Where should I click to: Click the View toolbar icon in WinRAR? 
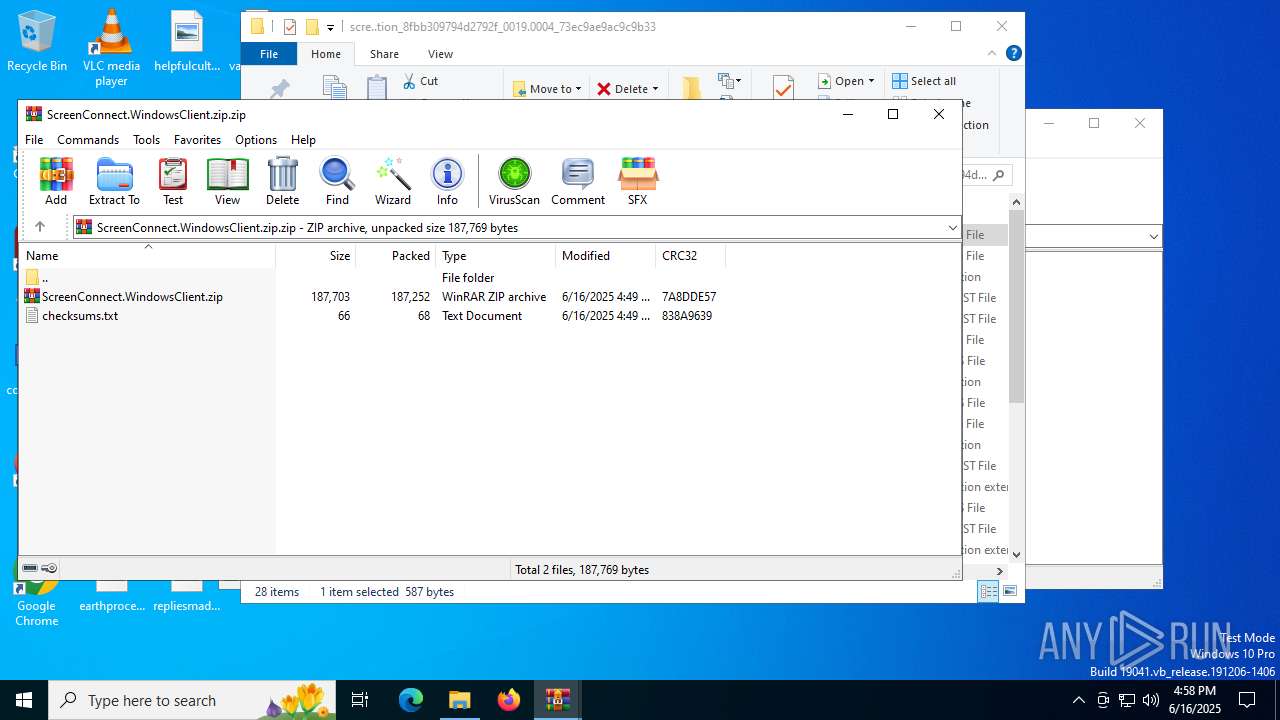pyautogui.click(x=227, y=182)
